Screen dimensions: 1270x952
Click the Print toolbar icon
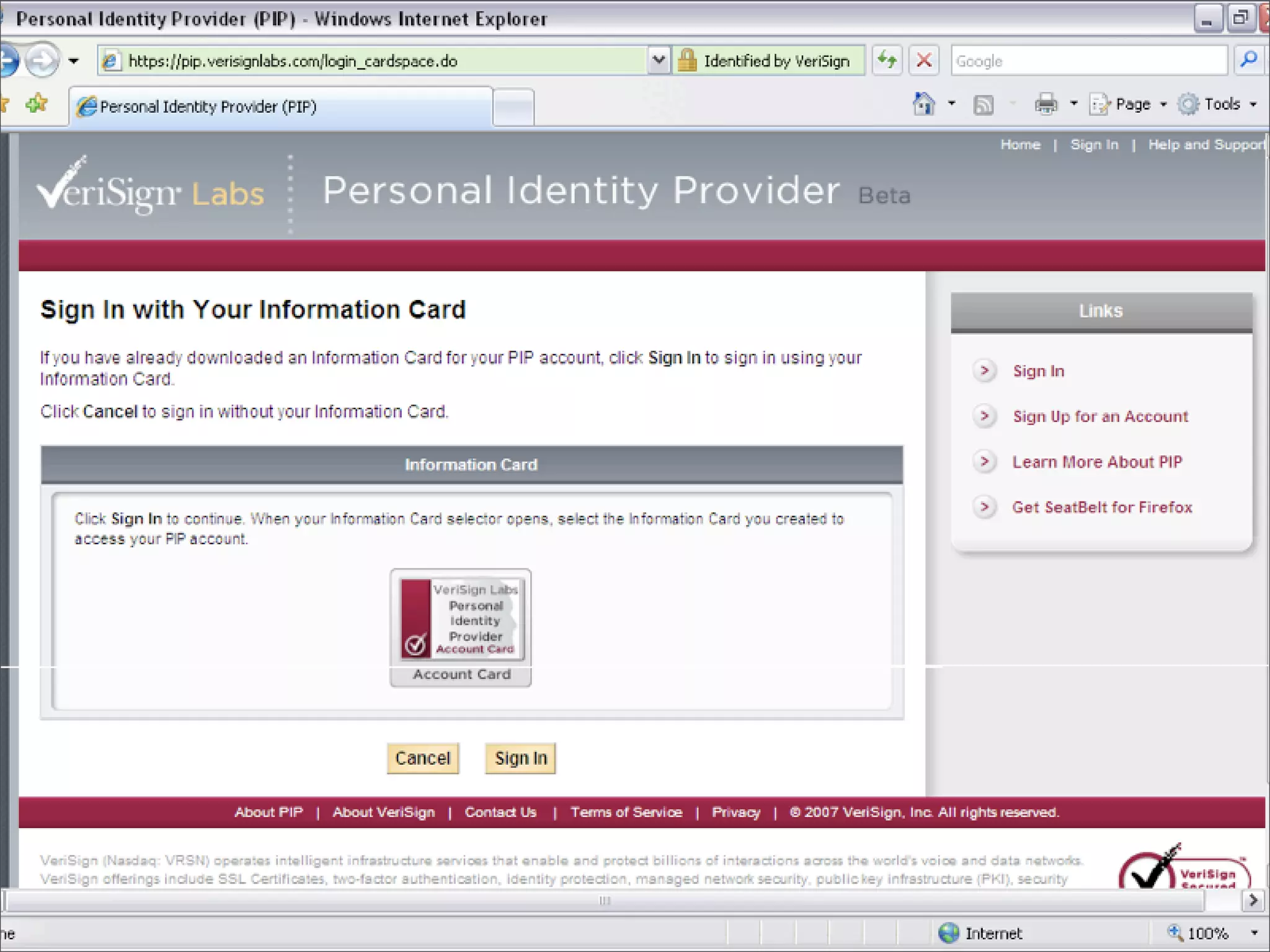[1046, 104]
